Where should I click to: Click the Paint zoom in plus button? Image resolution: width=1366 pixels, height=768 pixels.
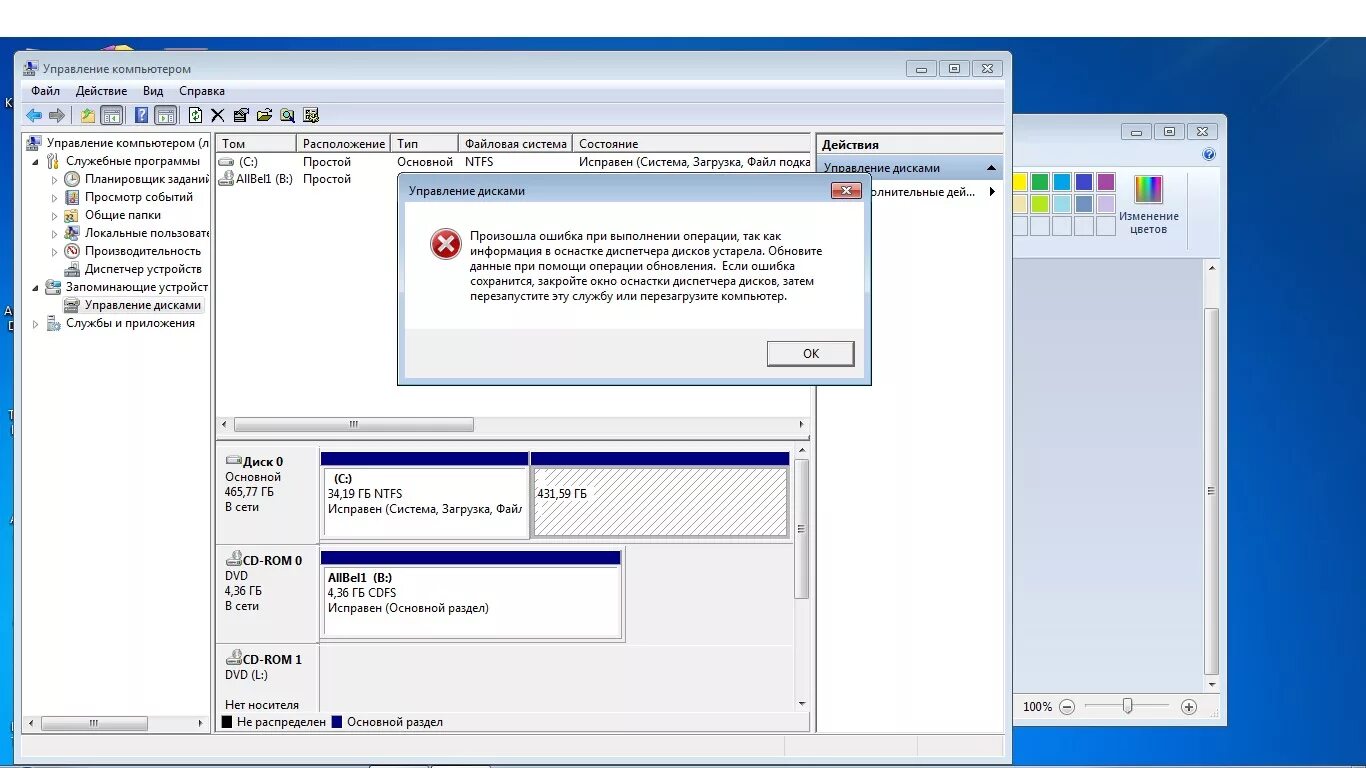tap(1189, 707)
